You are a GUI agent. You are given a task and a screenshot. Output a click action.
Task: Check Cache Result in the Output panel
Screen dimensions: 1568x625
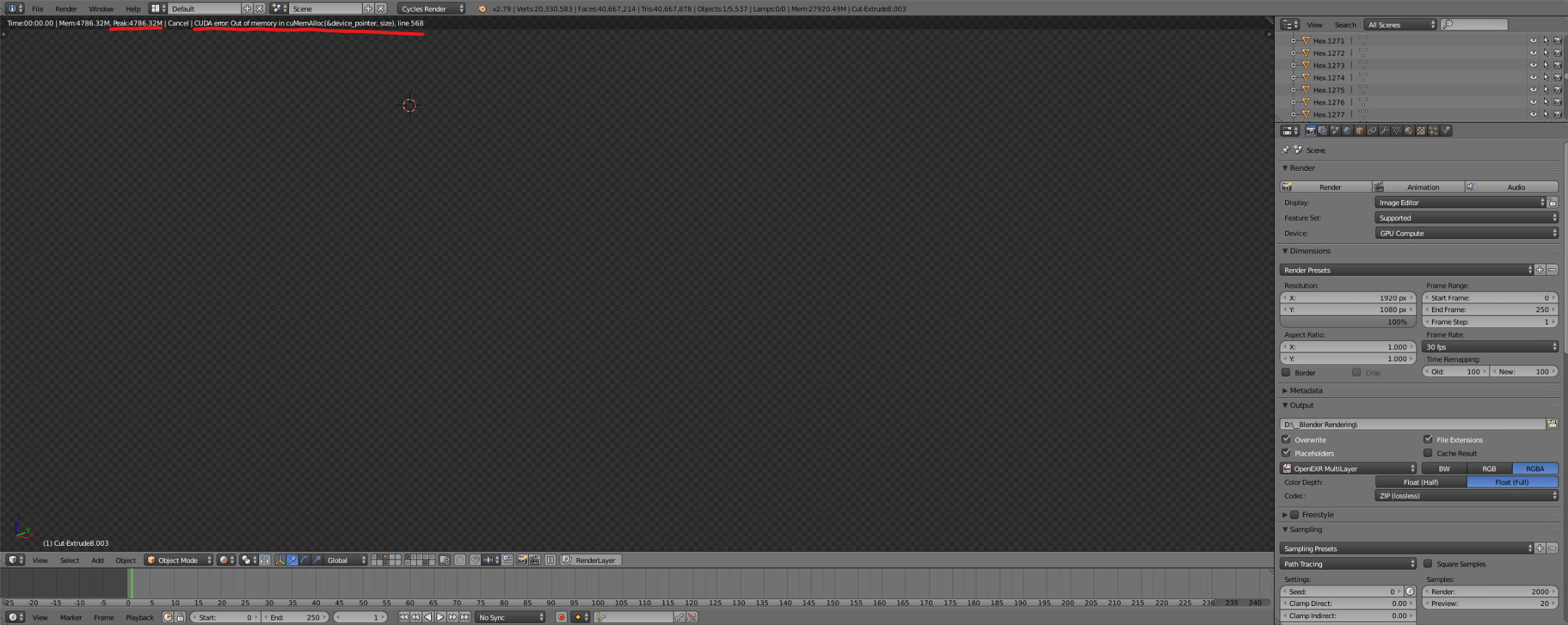1428,453
